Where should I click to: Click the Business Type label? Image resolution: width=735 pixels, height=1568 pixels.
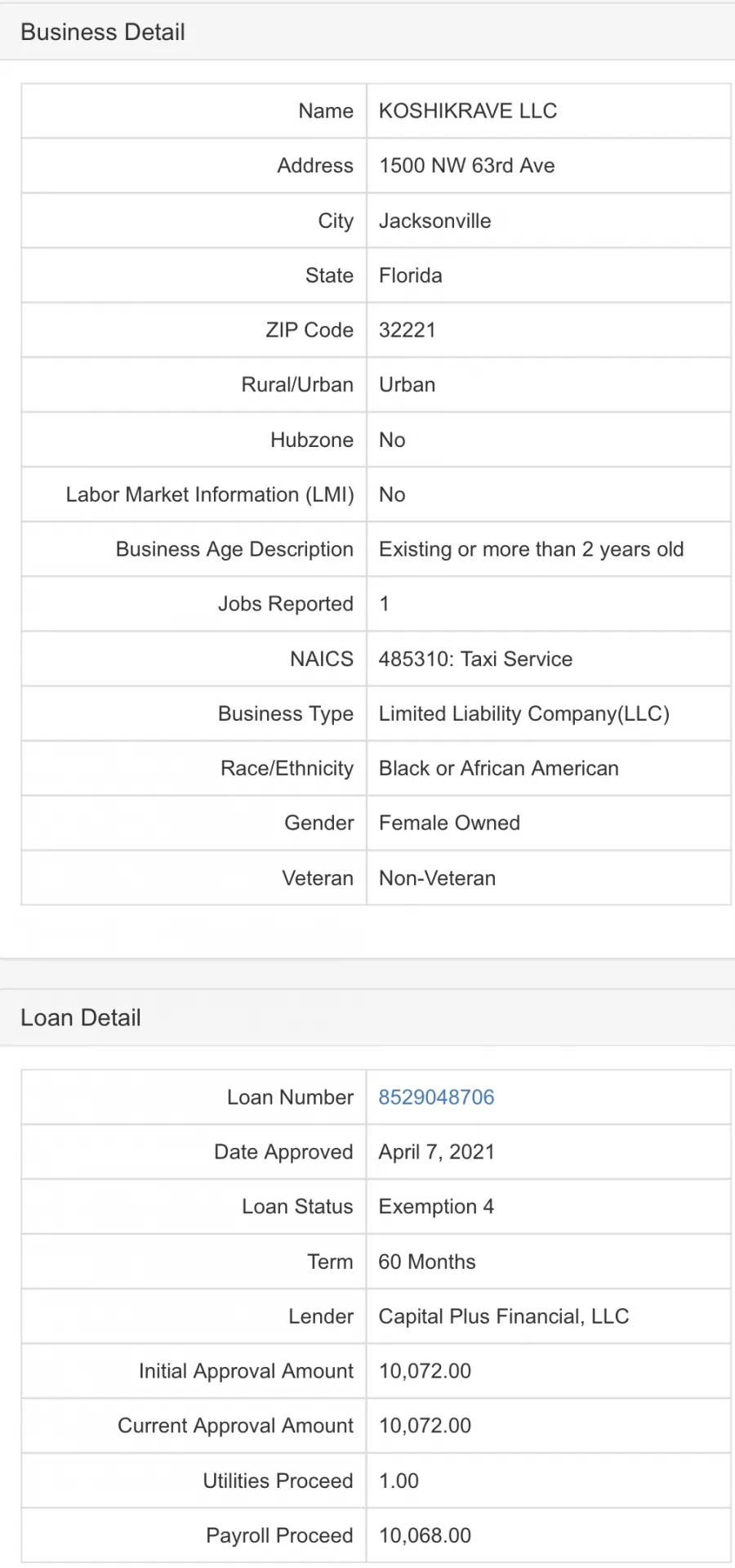click(x=286, y=713)
